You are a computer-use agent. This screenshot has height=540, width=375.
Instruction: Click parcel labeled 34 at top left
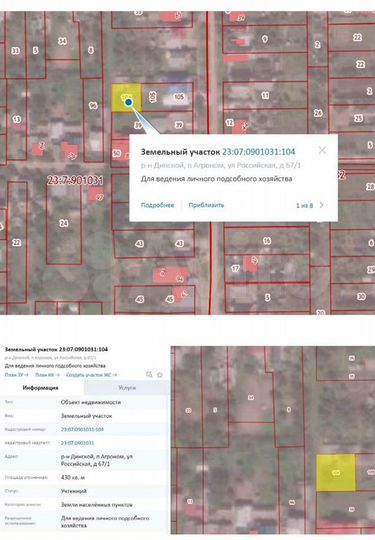[62, 41]
